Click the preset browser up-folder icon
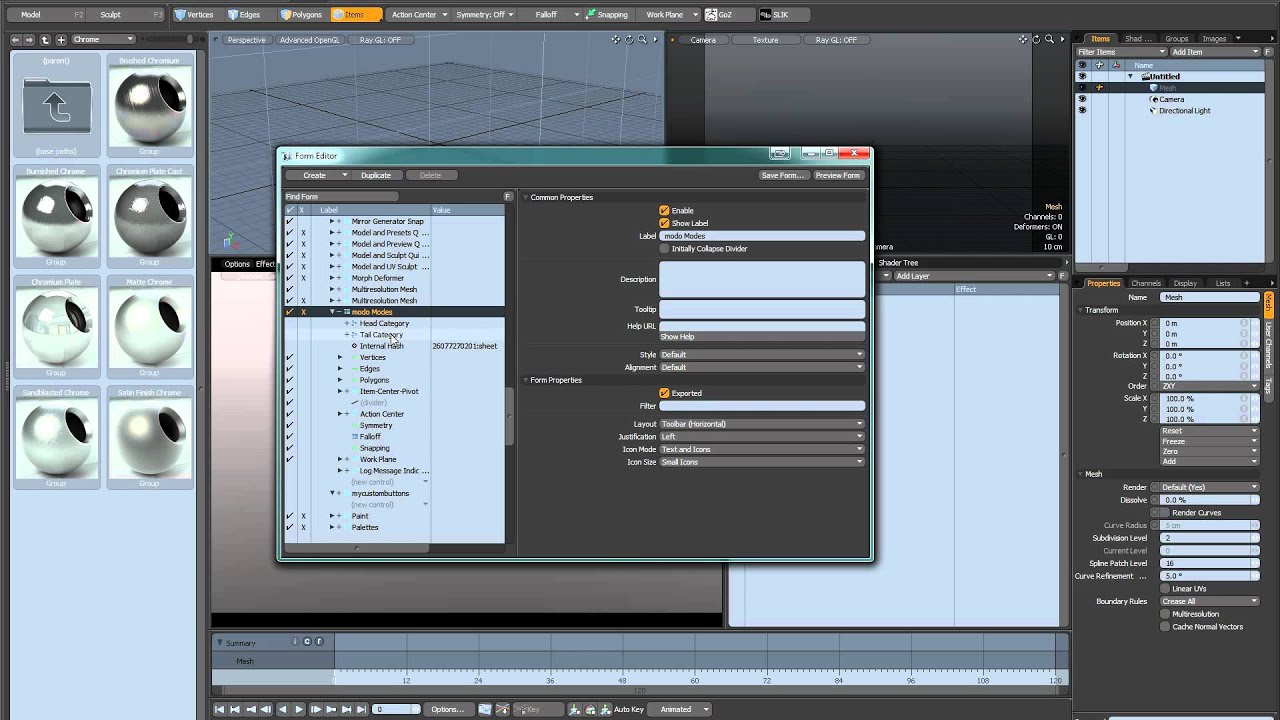Screen dimensions: 1280x720 (45, 39)
